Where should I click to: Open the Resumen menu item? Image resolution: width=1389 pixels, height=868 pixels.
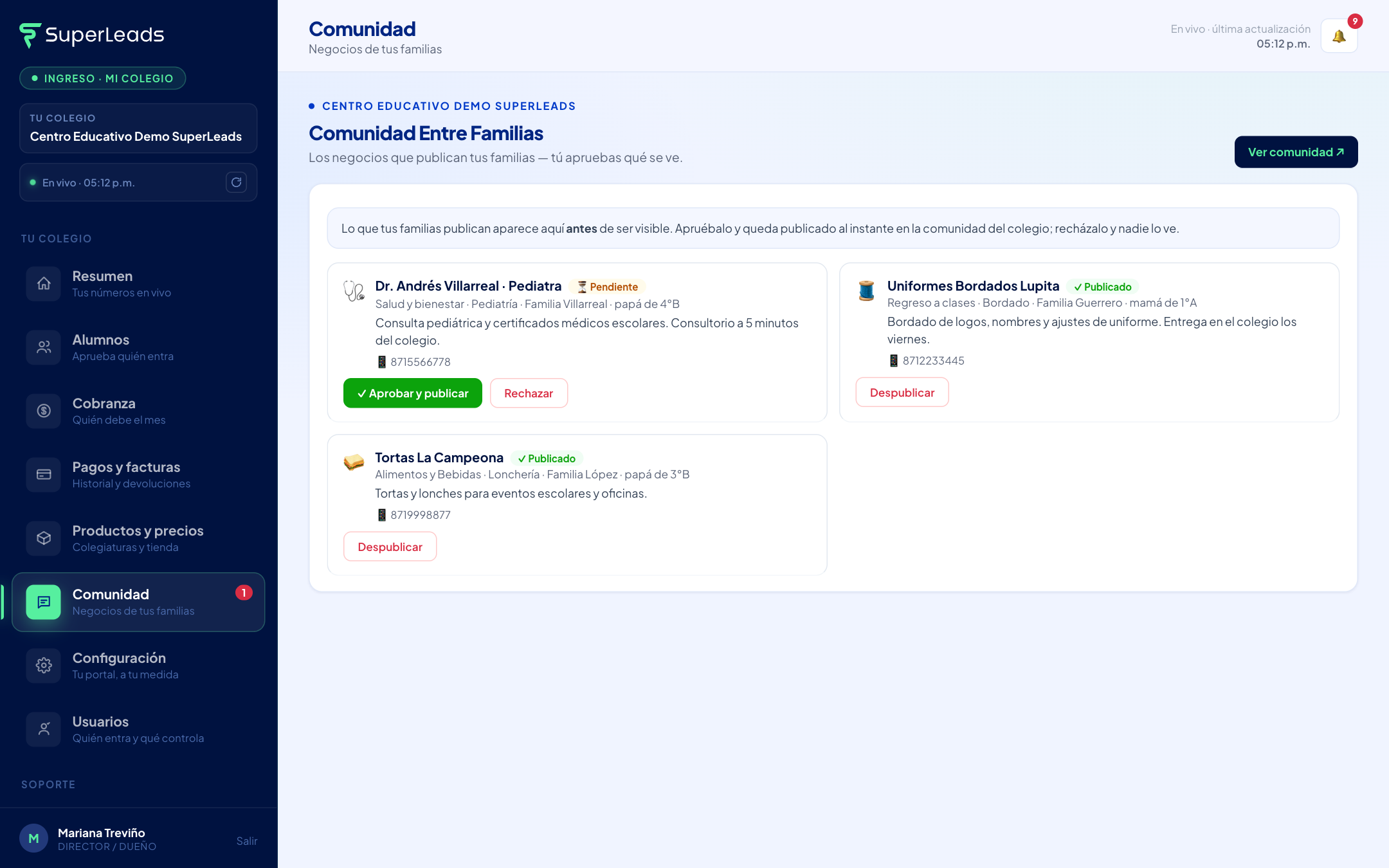tap(138, 284)
